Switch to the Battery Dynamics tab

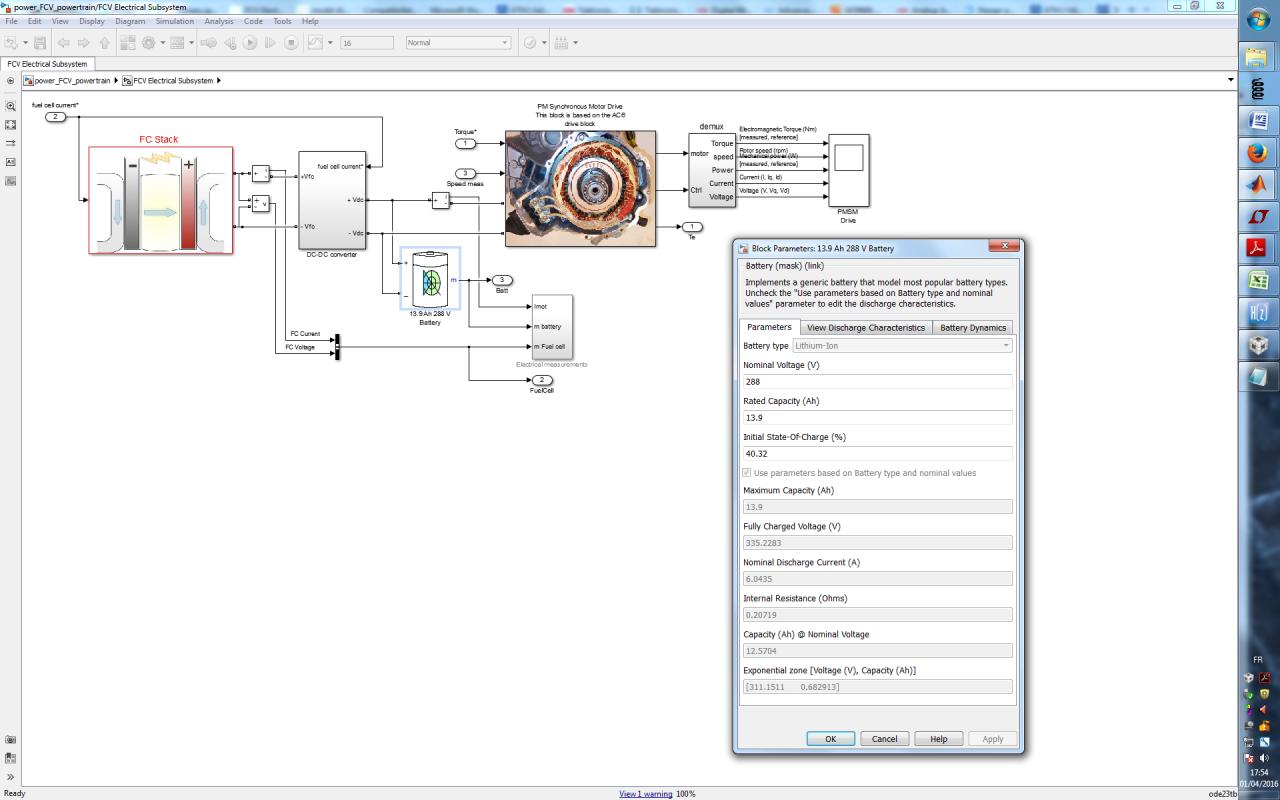coord(972,328)
